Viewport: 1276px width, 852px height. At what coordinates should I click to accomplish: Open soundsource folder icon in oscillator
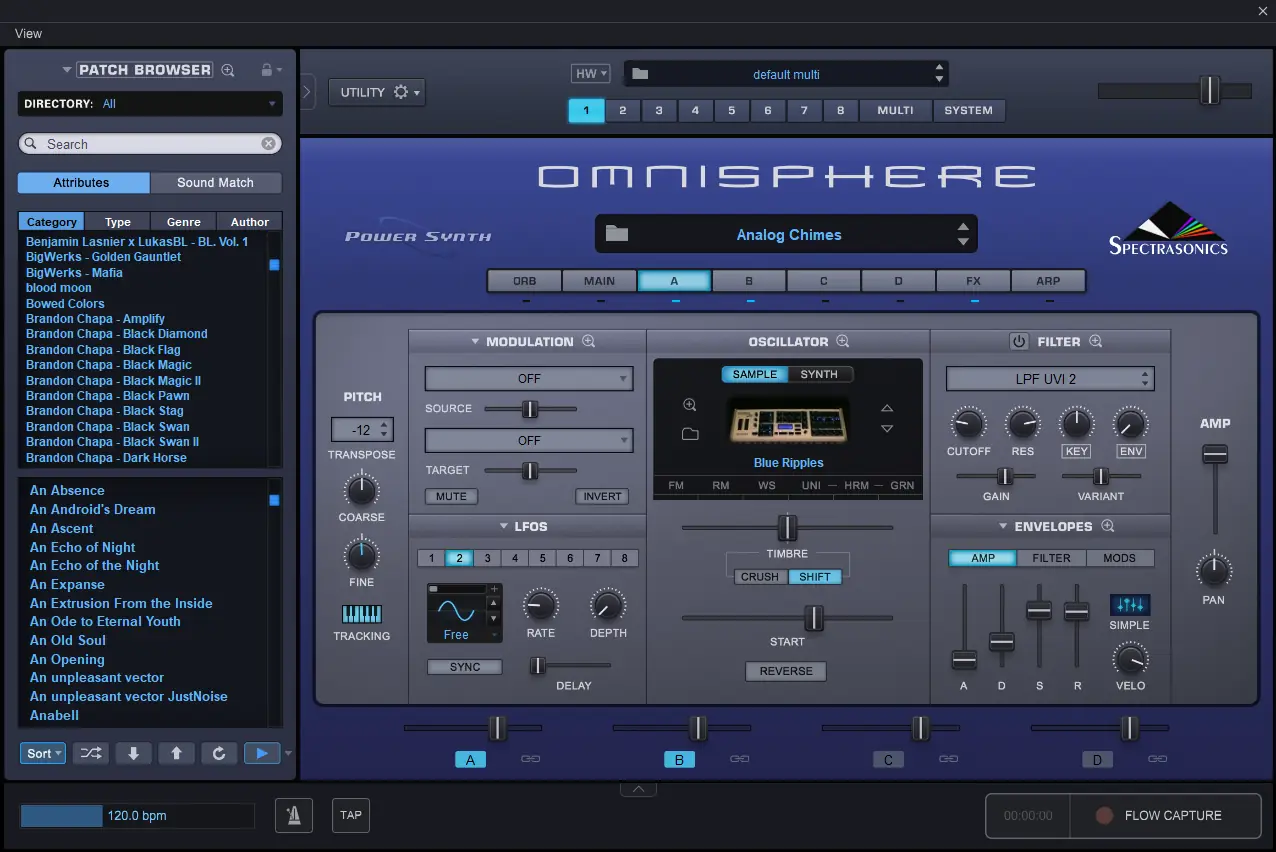[x=690, y=434]
